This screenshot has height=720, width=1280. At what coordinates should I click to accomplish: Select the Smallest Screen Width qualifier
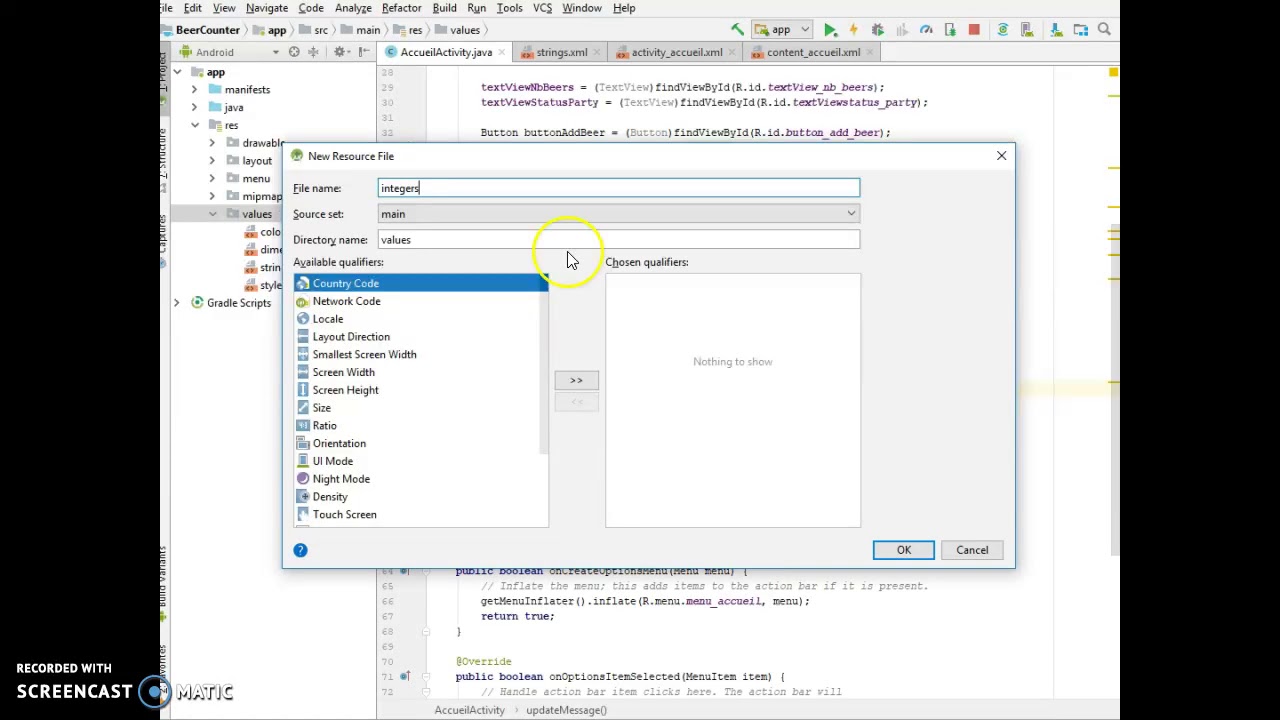click(421, 354)
